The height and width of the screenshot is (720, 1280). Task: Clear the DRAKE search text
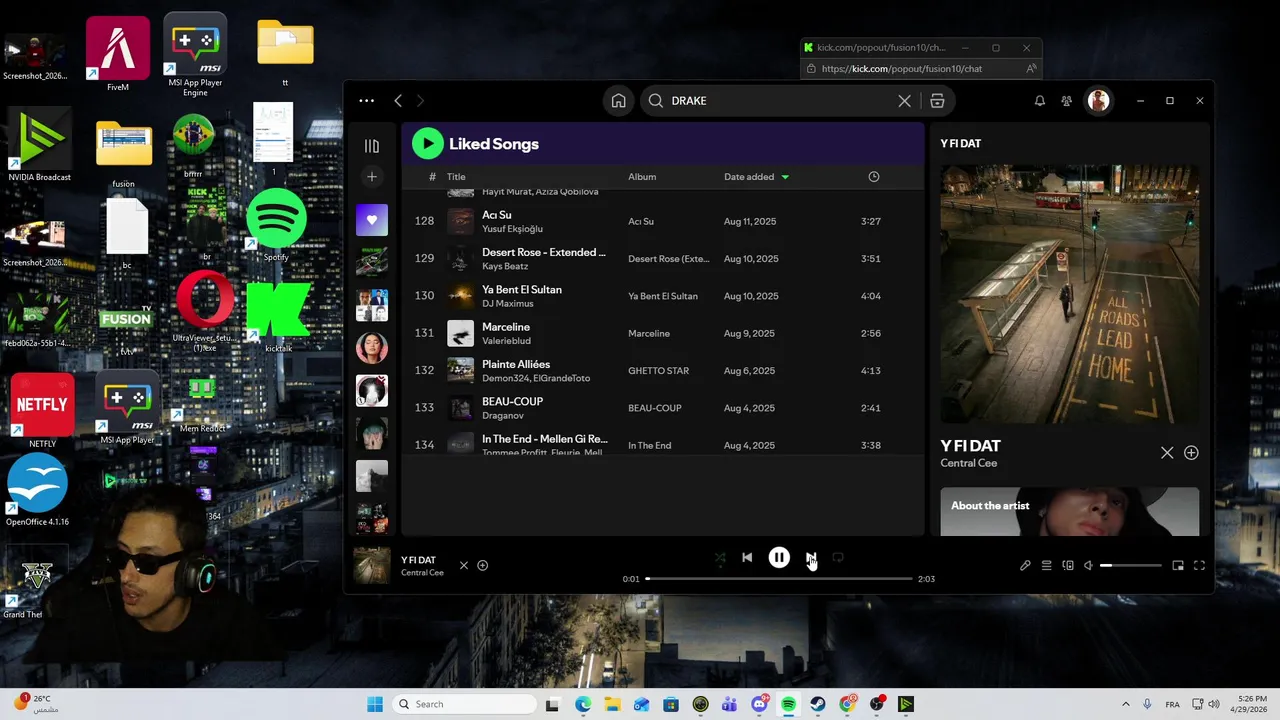[x=905, y=101]
